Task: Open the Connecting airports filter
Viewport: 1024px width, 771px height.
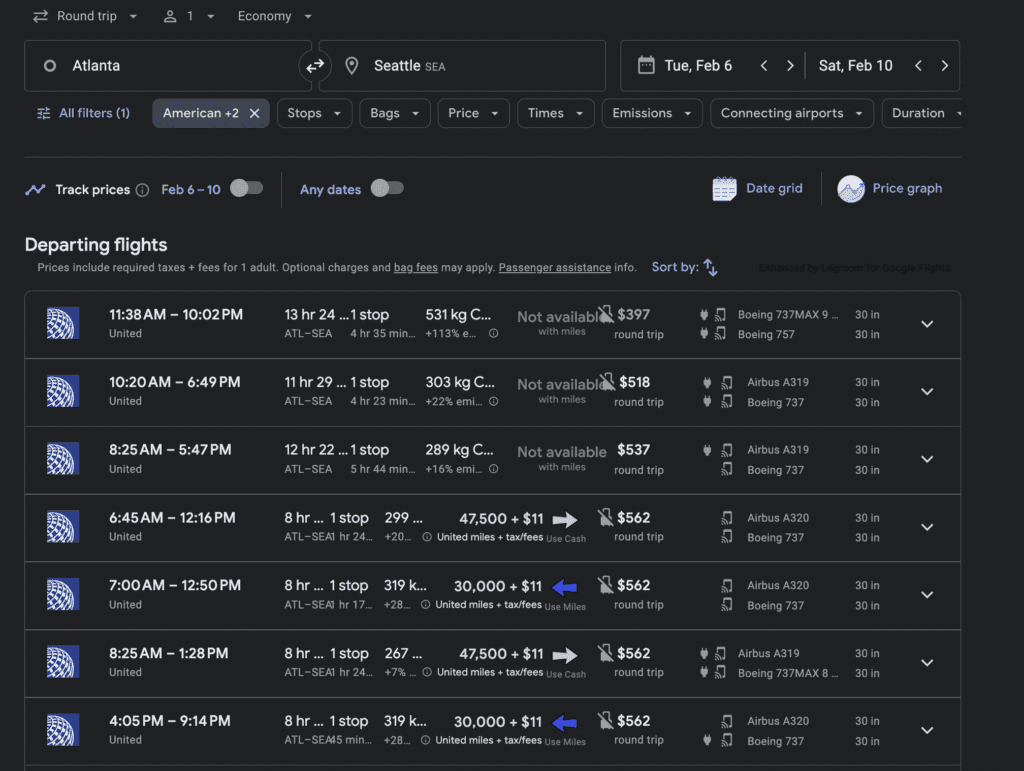Action: (x=791, y=113)
